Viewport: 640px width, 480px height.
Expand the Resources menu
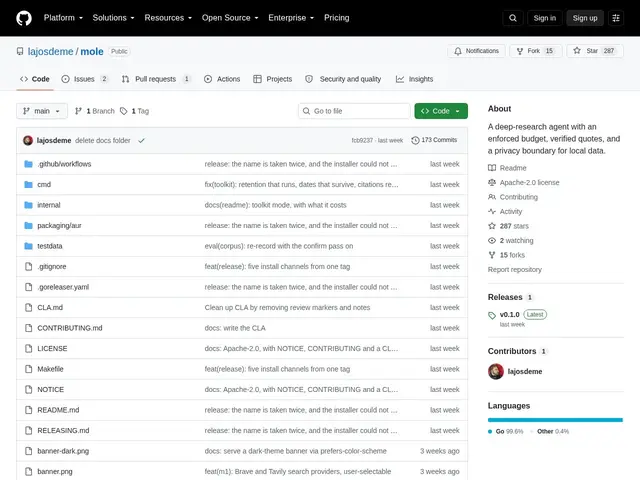(168, 18)
